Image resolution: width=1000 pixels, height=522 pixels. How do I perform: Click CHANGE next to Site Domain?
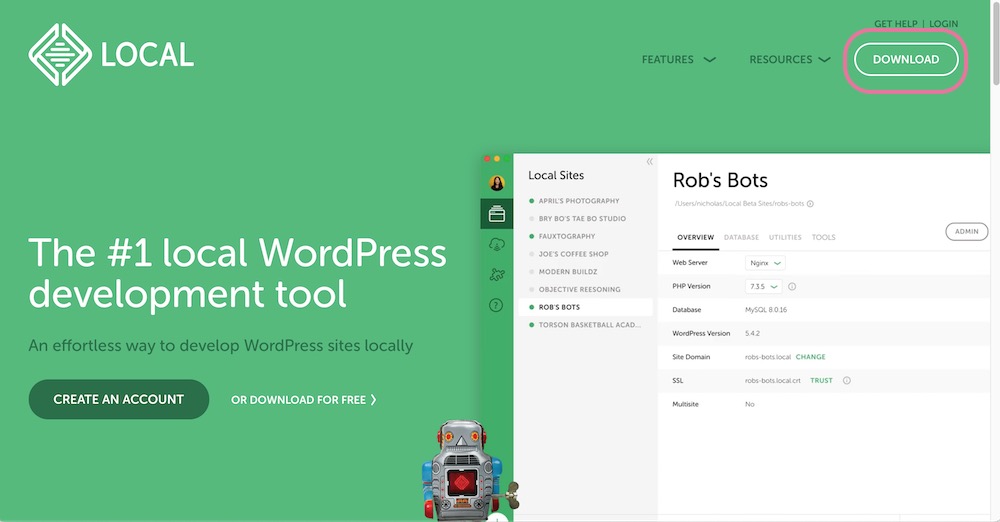(811, 357)
